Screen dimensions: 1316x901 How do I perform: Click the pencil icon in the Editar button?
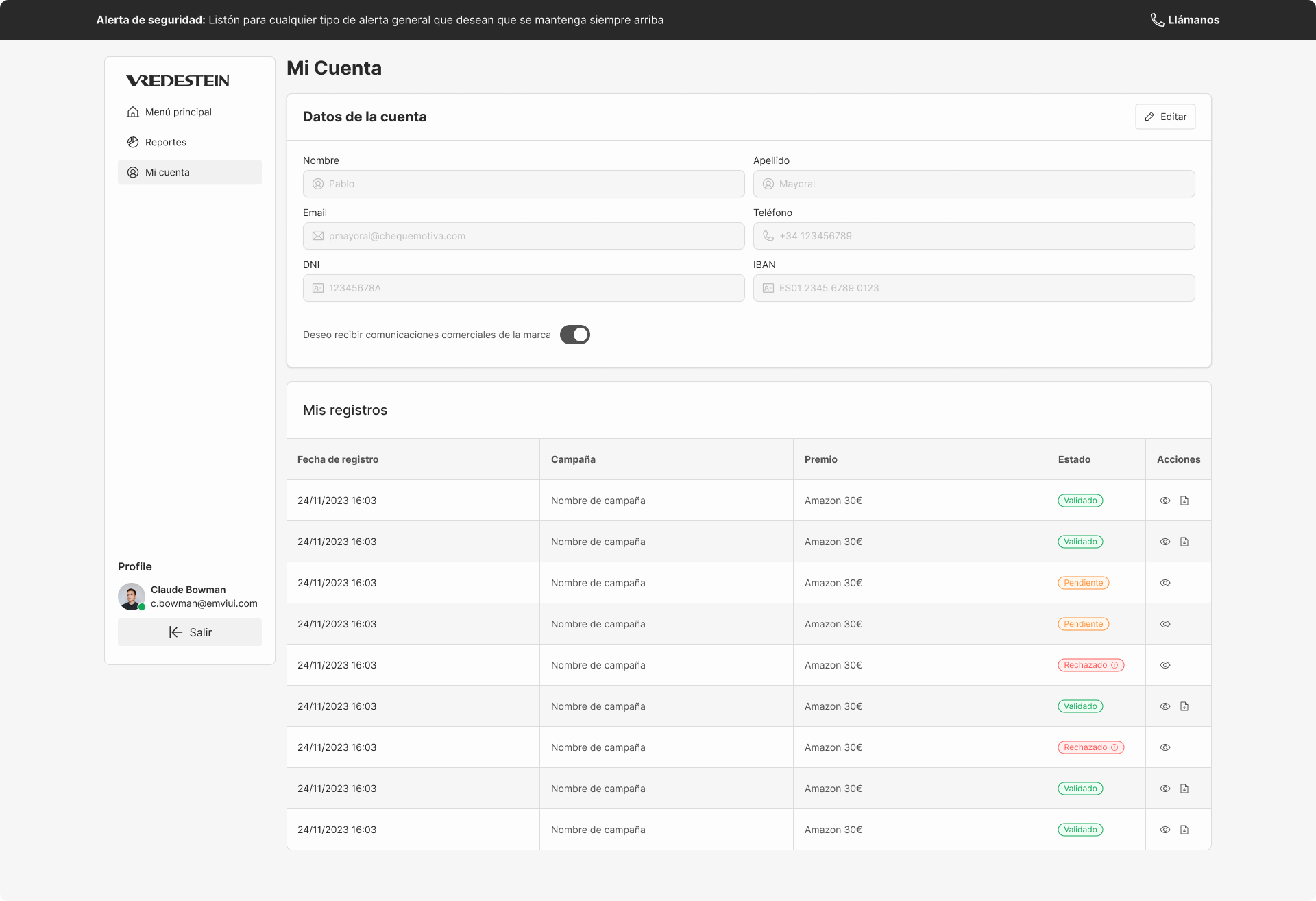point(1150,117)
